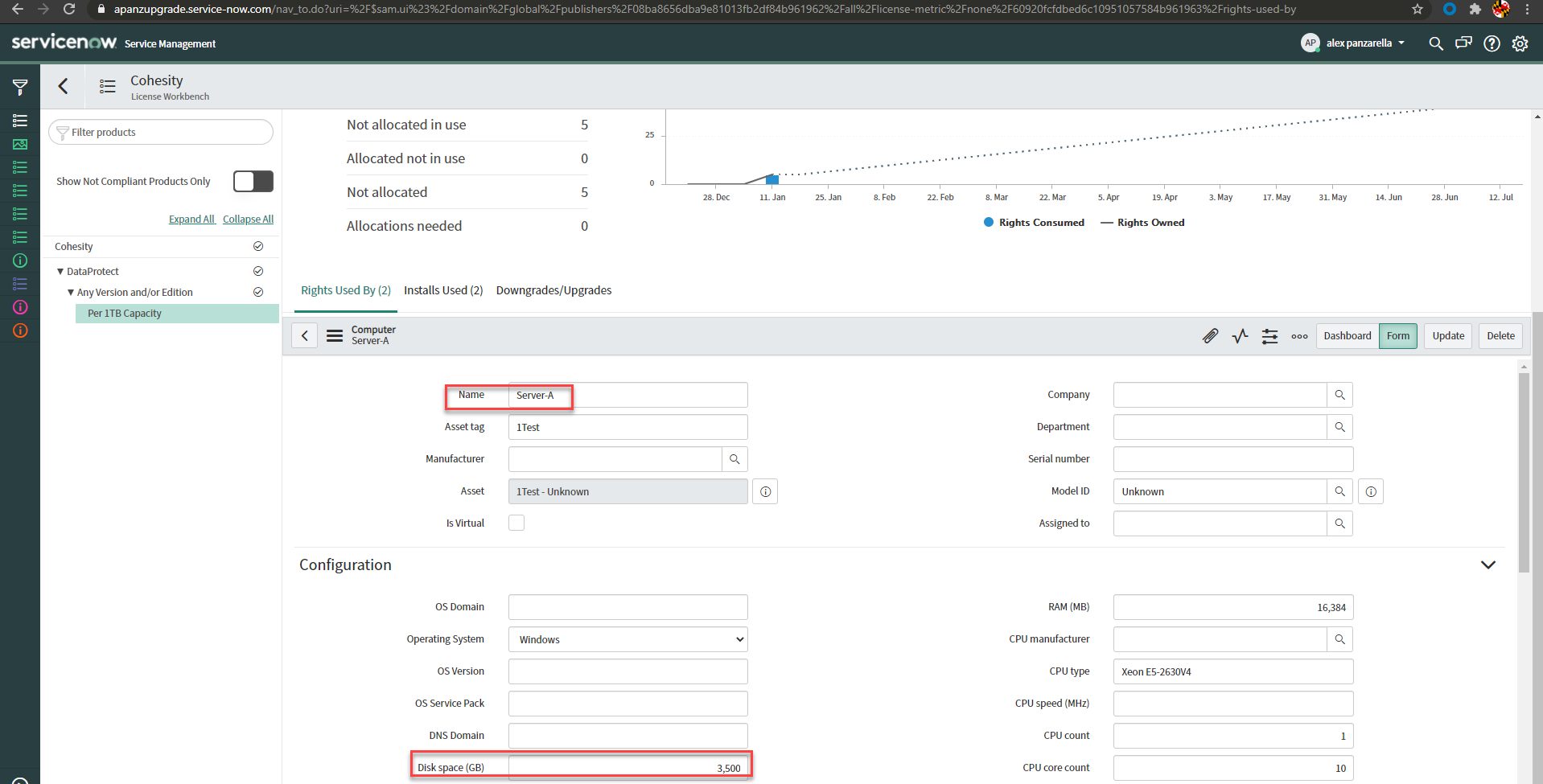Toggle Show Not Compliant Products Only switch
1543x784 pixels.
pyautogui.click(x=253, y=181)
